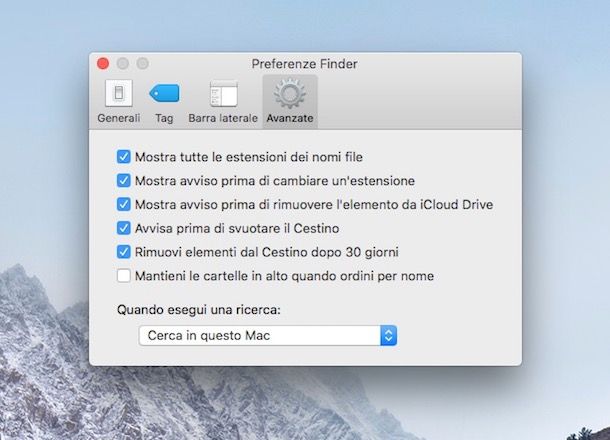
Task: Open the blue Tag preferences icon
Action: click(164, 93)
